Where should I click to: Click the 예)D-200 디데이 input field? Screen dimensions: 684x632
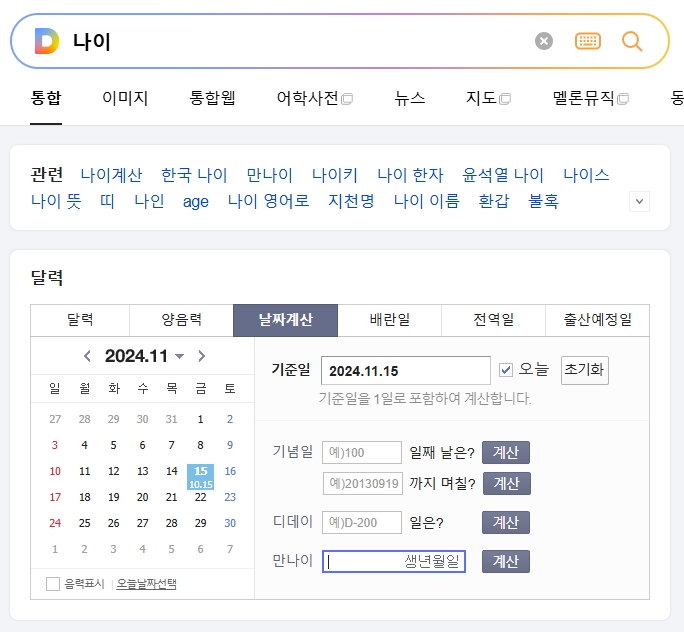tap(362, 523)
